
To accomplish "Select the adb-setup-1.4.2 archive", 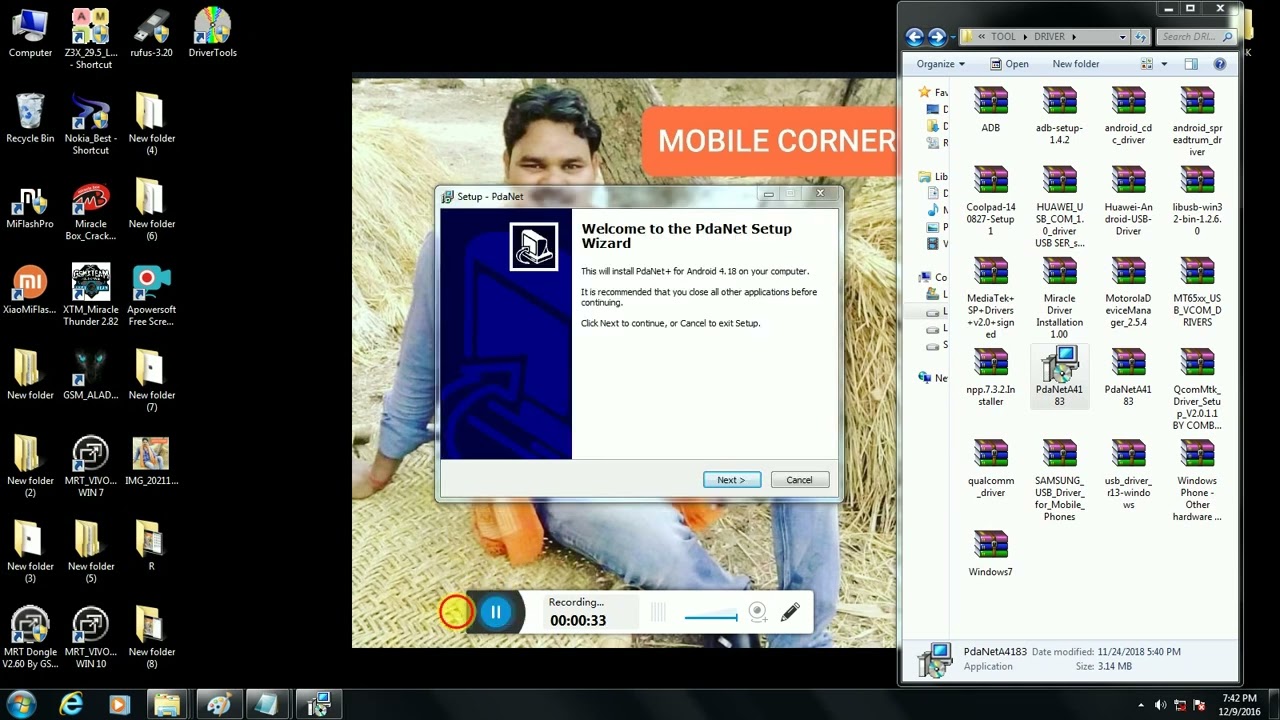I will (1060, 115).
